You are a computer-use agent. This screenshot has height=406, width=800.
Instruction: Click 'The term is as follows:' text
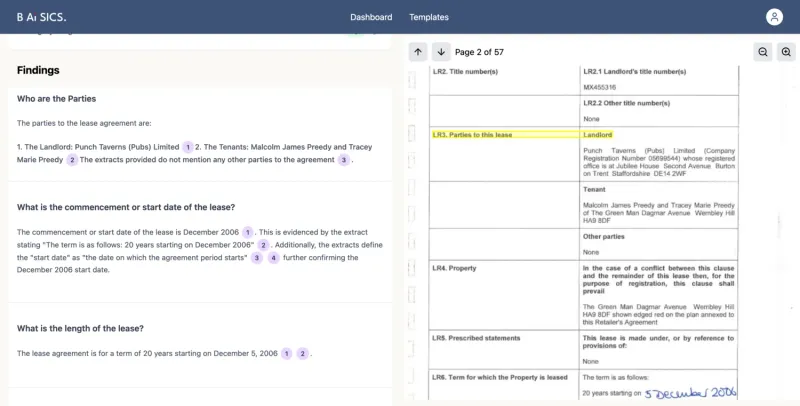[x=615, y=377]
